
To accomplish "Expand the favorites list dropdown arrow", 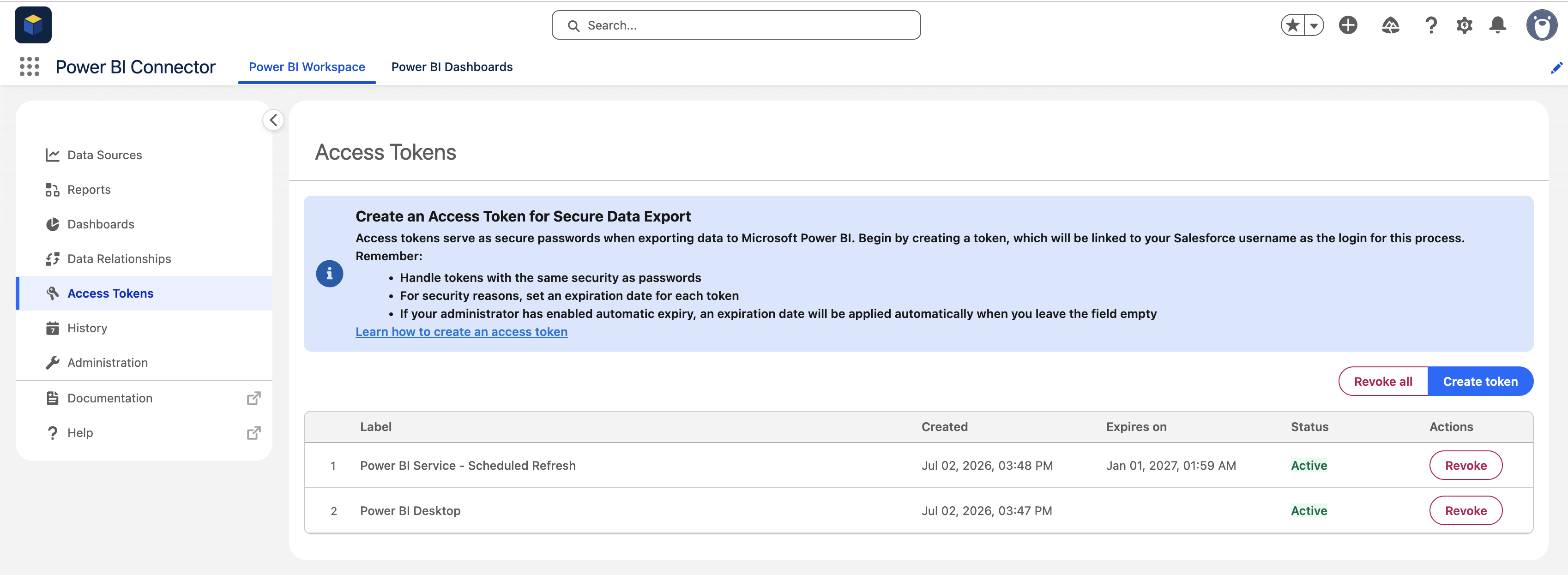I will click(x=1314, y=25).
